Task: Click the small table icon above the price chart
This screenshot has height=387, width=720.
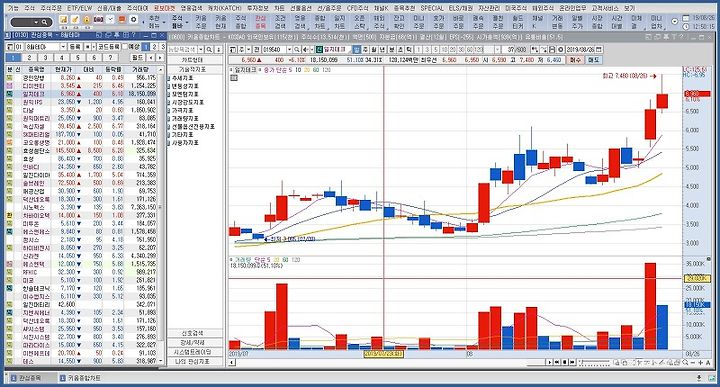Action: [x=234, y=78]
